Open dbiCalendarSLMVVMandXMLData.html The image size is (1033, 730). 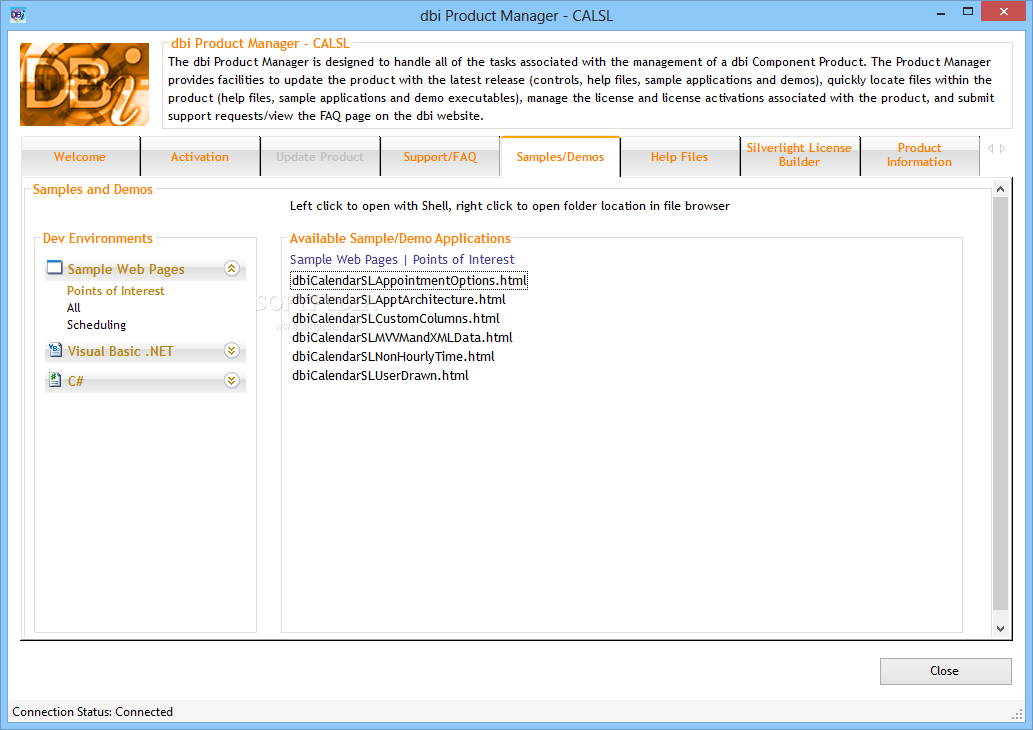(402, 338)
